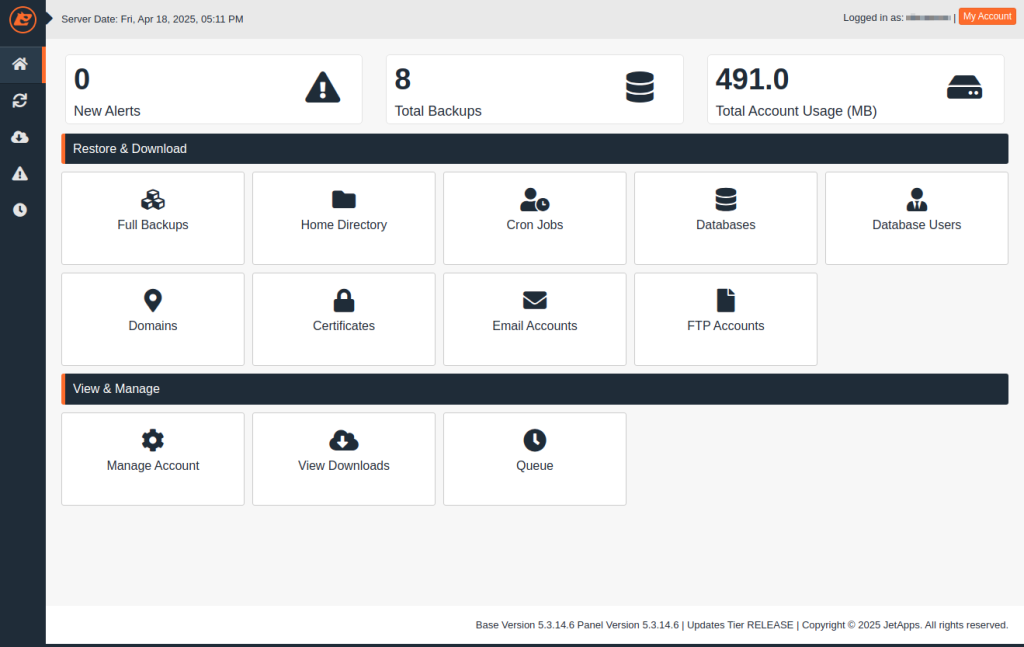Click the Domains map pin icon

[x=153, y=301]
